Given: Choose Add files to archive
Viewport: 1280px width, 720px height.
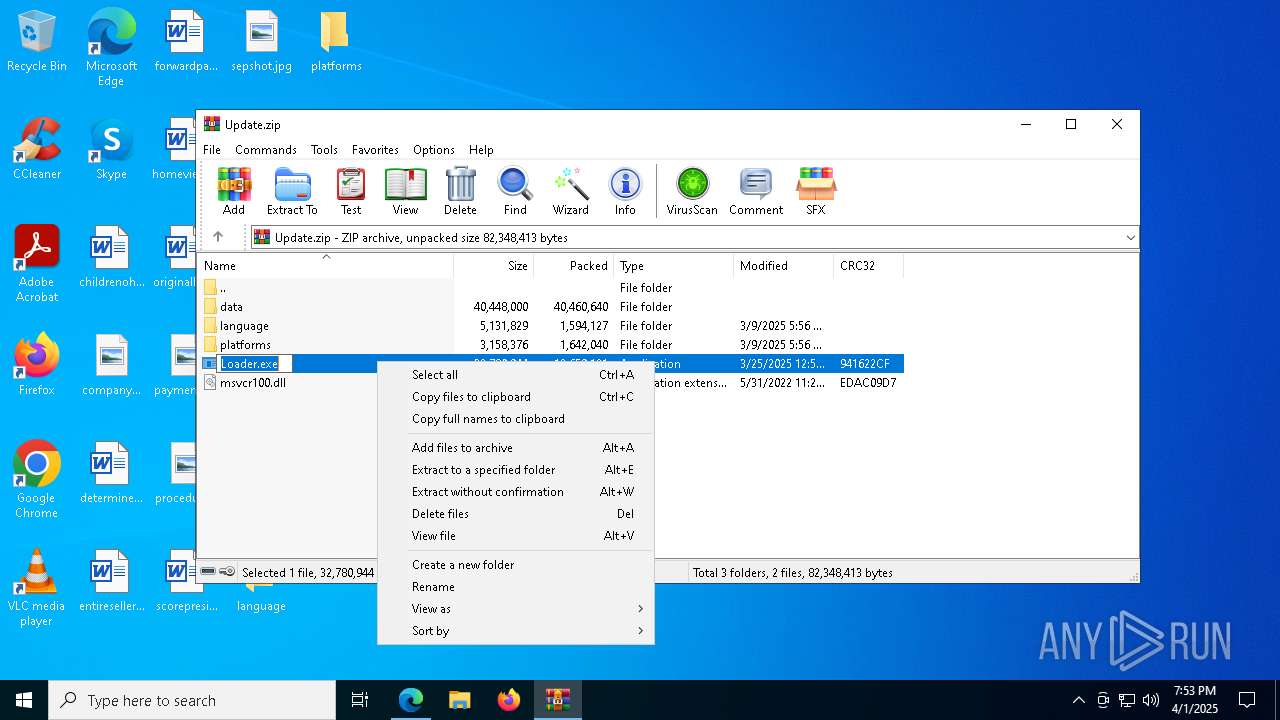Looking at the screenshot, I should 516,448.
